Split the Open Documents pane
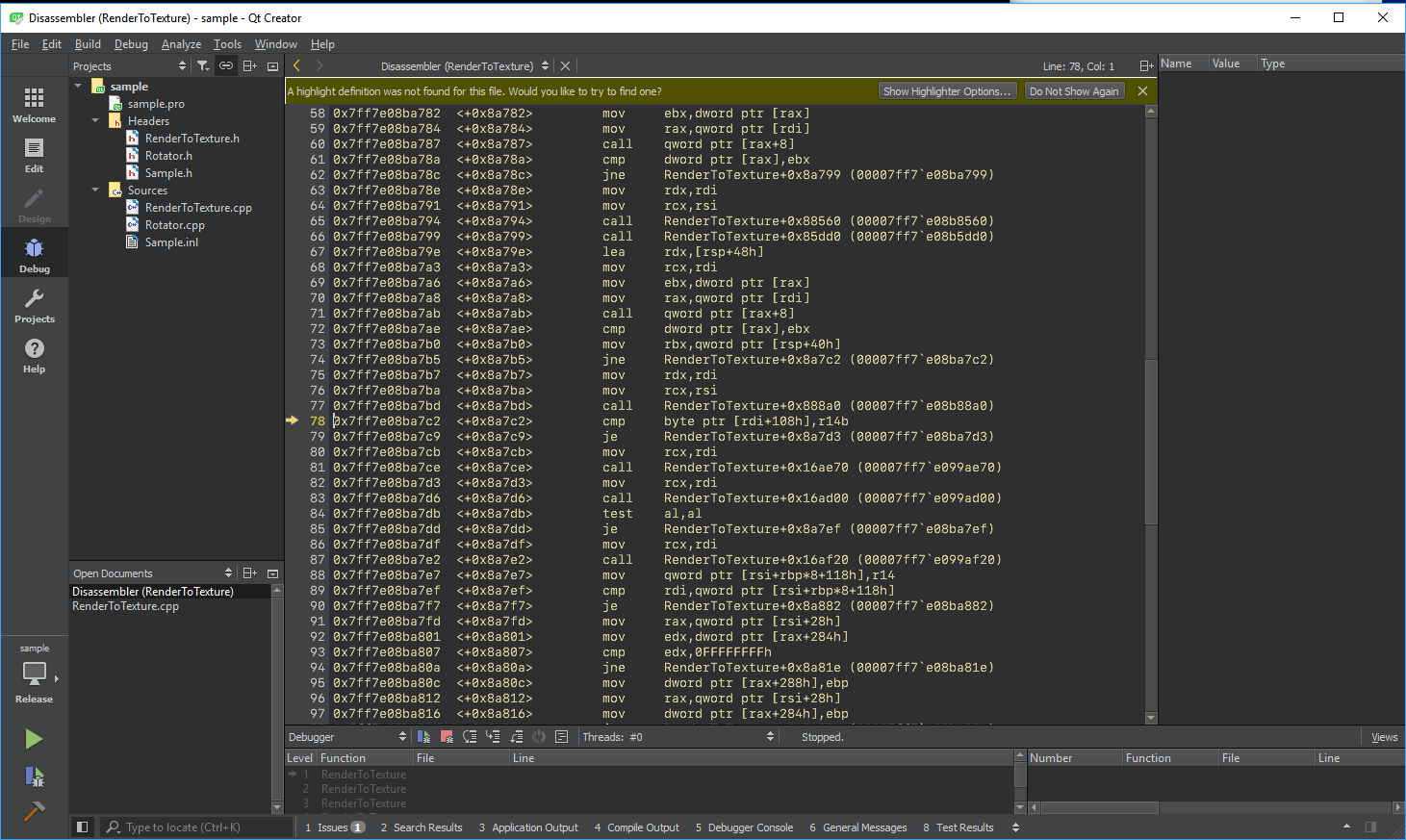This screenshot has width=1406, height=840. point(249,573)
